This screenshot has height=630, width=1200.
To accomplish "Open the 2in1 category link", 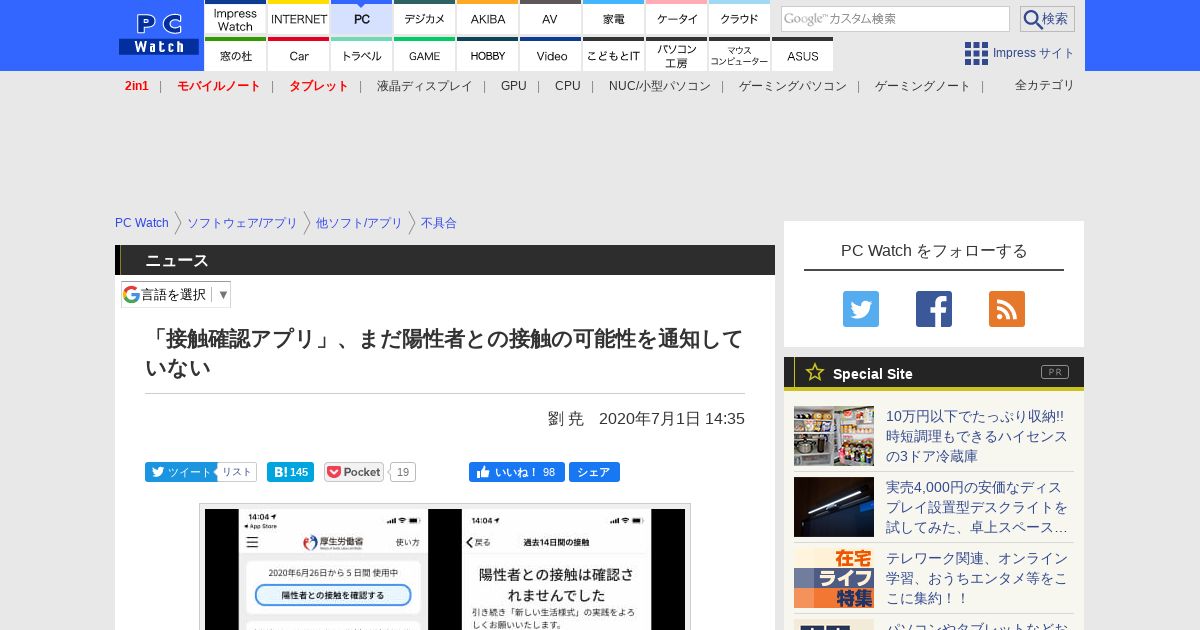I will pyautogui.click(x=137, y=86).
